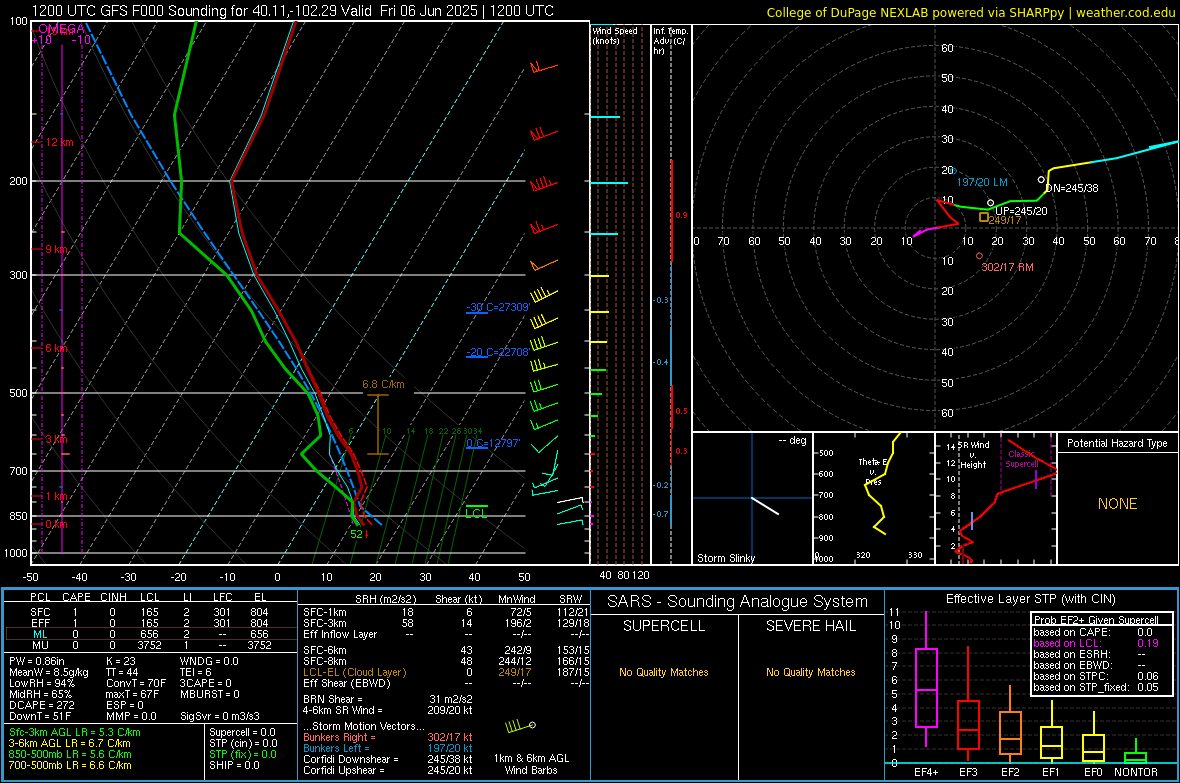This screenshot has width=1180, height=783.
Task: Click the Corfidi Downshear = 245/38 kt line
Action: (388, 759)
